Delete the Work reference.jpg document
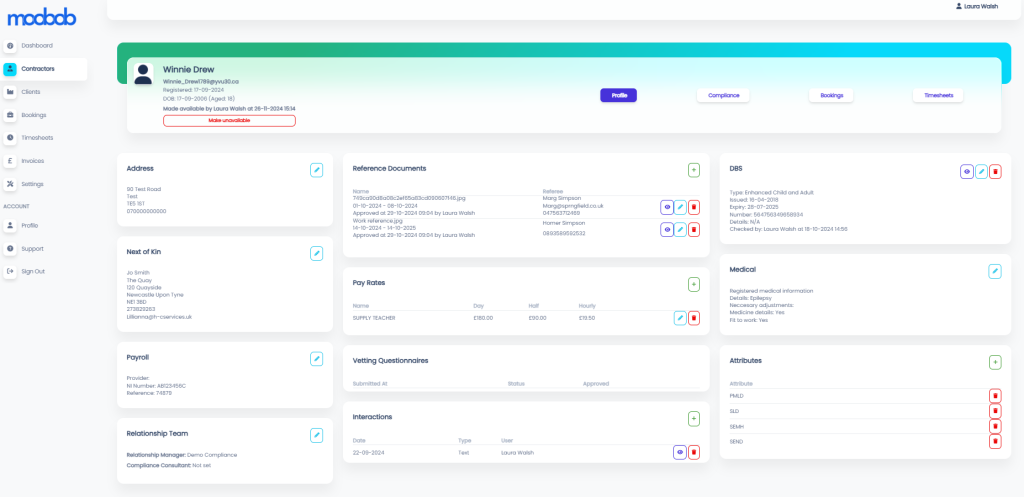Viewport: 1024px width, 497px height. pyautogui.click(x=694, y=229)
